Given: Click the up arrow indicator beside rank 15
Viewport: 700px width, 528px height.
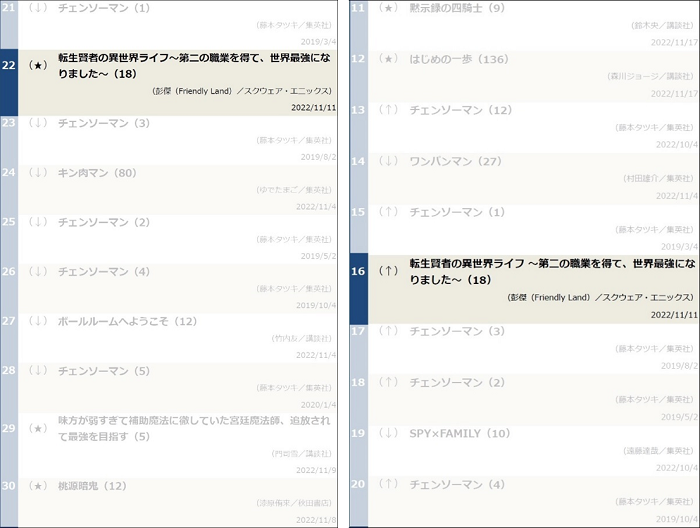Looking at the screenshot, I should point(388,212).
